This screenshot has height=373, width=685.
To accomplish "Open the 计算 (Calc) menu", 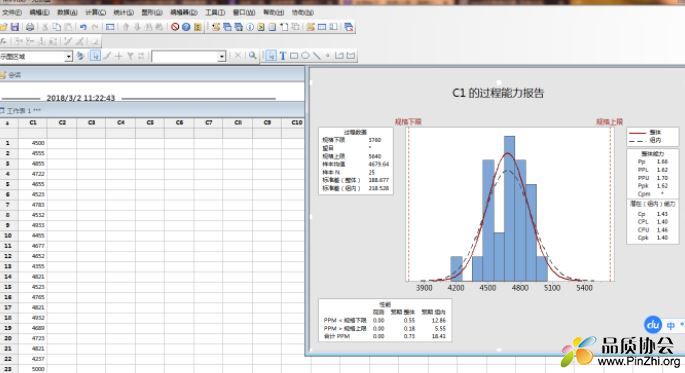I will 95,12.
